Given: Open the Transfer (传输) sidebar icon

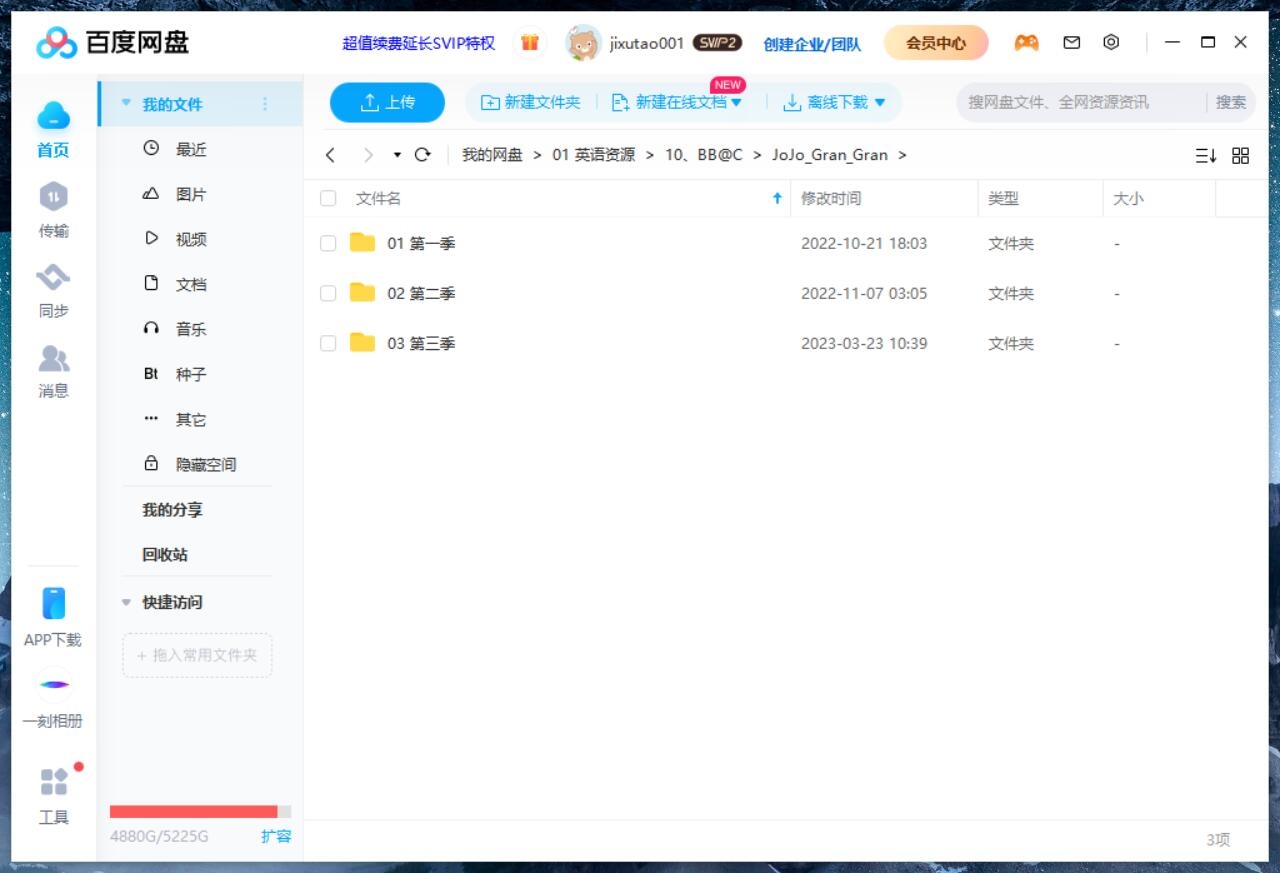Looking at the screenshot, I should [x=53, y=198].
